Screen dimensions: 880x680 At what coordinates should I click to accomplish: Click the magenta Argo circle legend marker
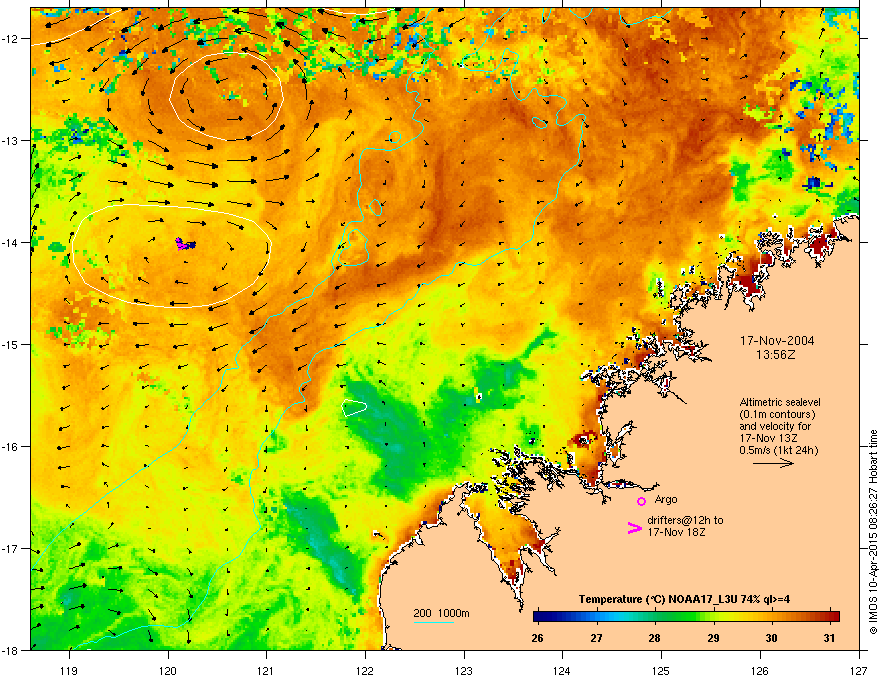pos(641,501)
